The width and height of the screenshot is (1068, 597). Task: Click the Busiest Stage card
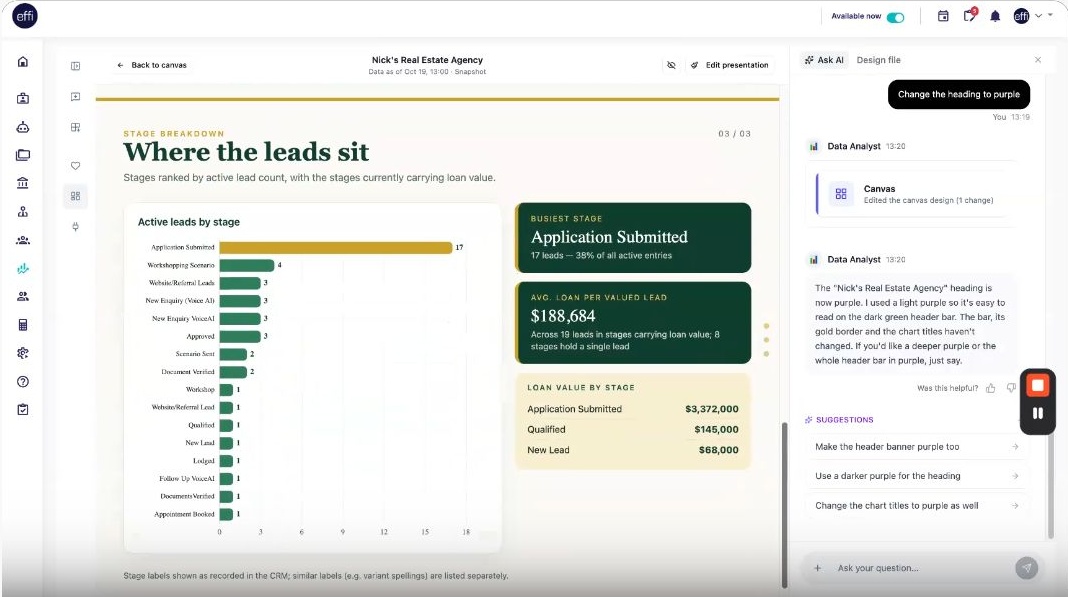(x=633, y=238)
